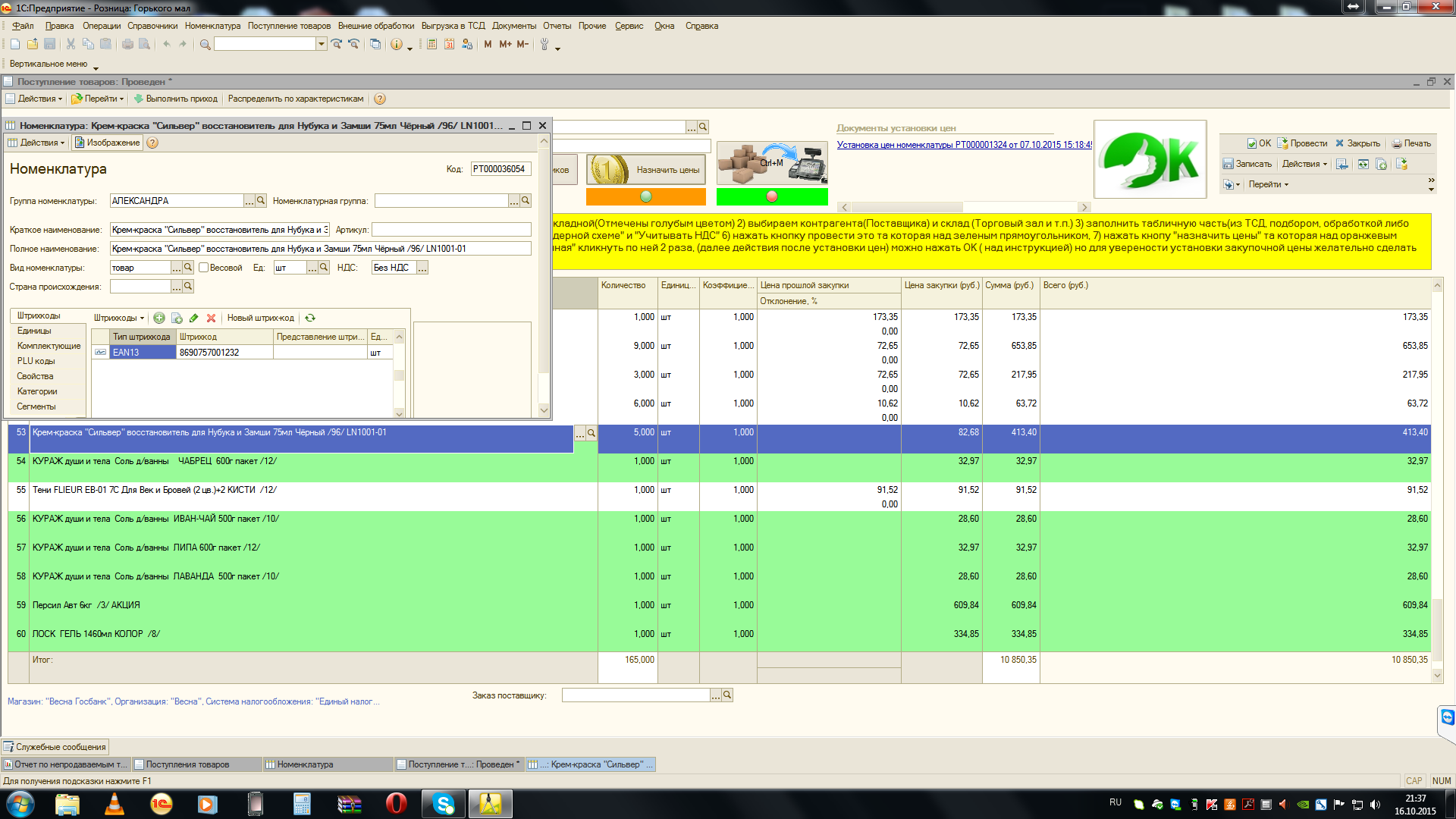Click Служебные сообщения panel button
This screenshot has width=1456, height=819.
[x=55, y=747]
